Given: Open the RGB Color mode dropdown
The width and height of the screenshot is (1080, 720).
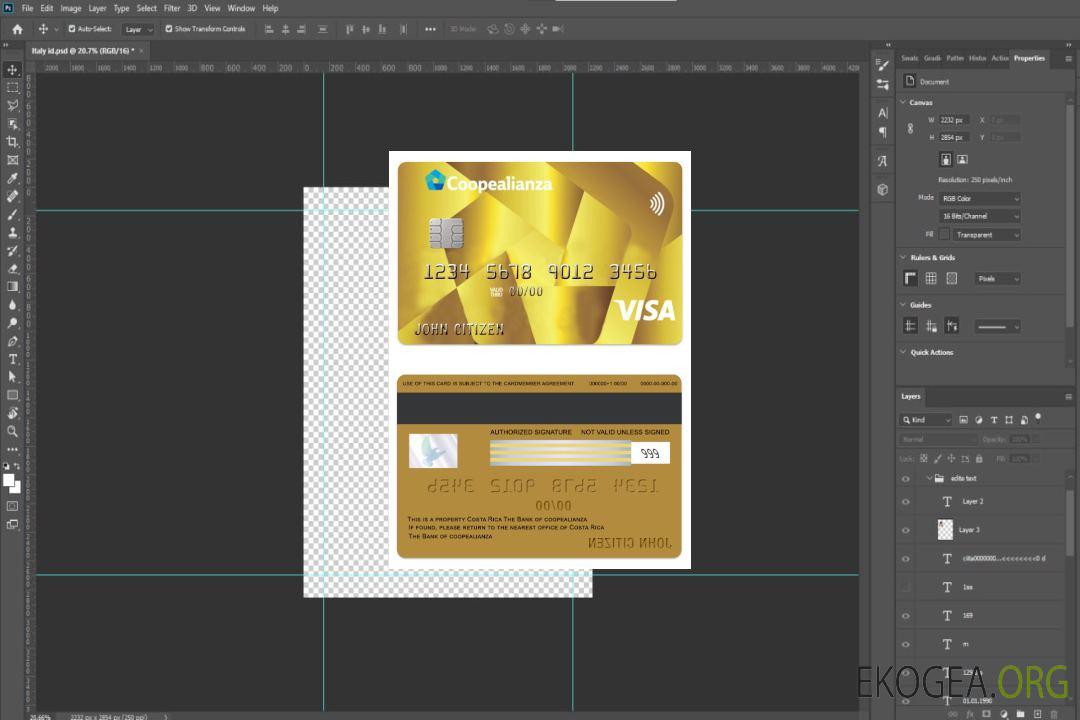Looking at the screenshot, I should (979, 198).
